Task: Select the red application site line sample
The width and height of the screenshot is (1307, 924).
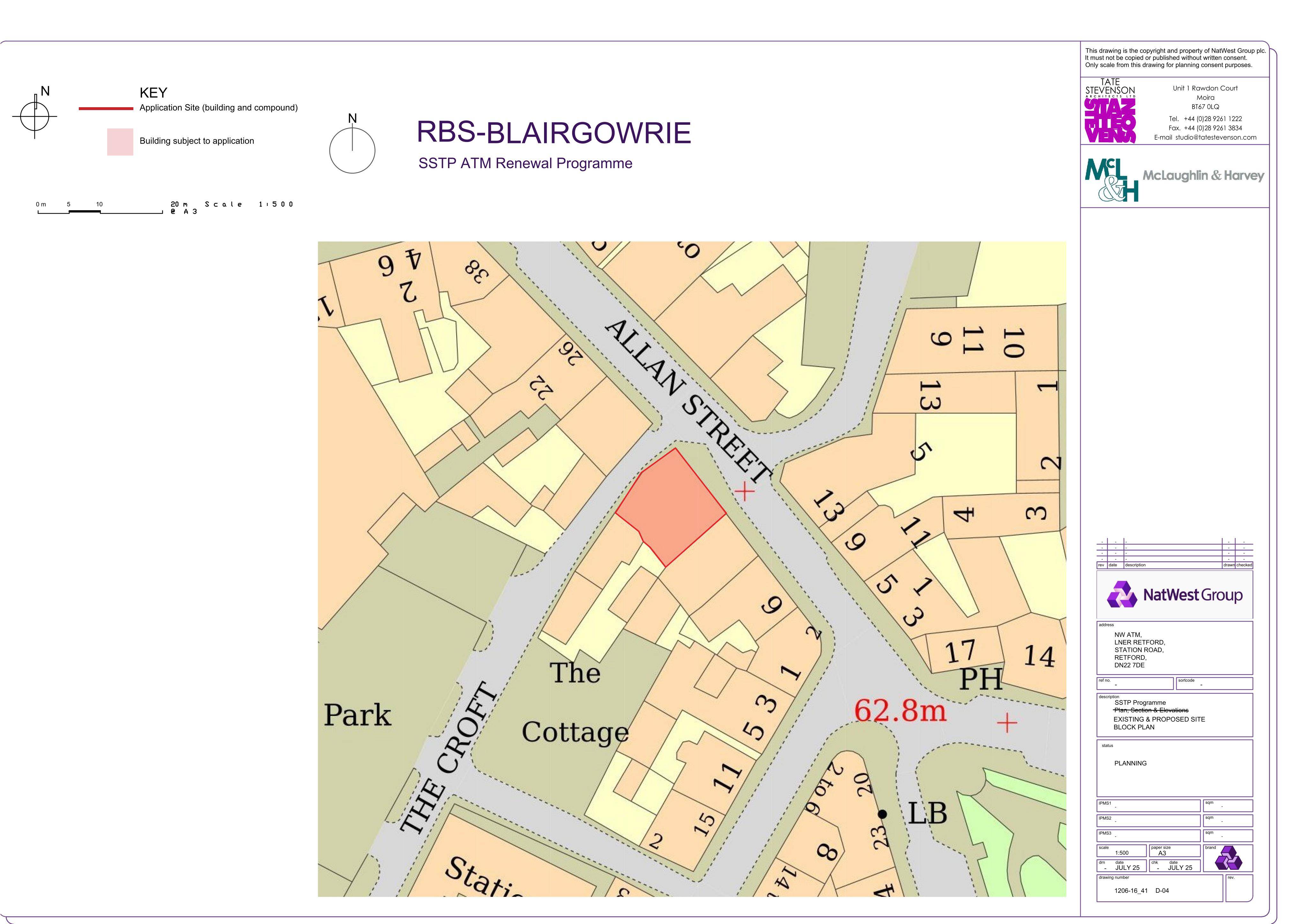Action: pyautogui.click(x=106, y=108)
